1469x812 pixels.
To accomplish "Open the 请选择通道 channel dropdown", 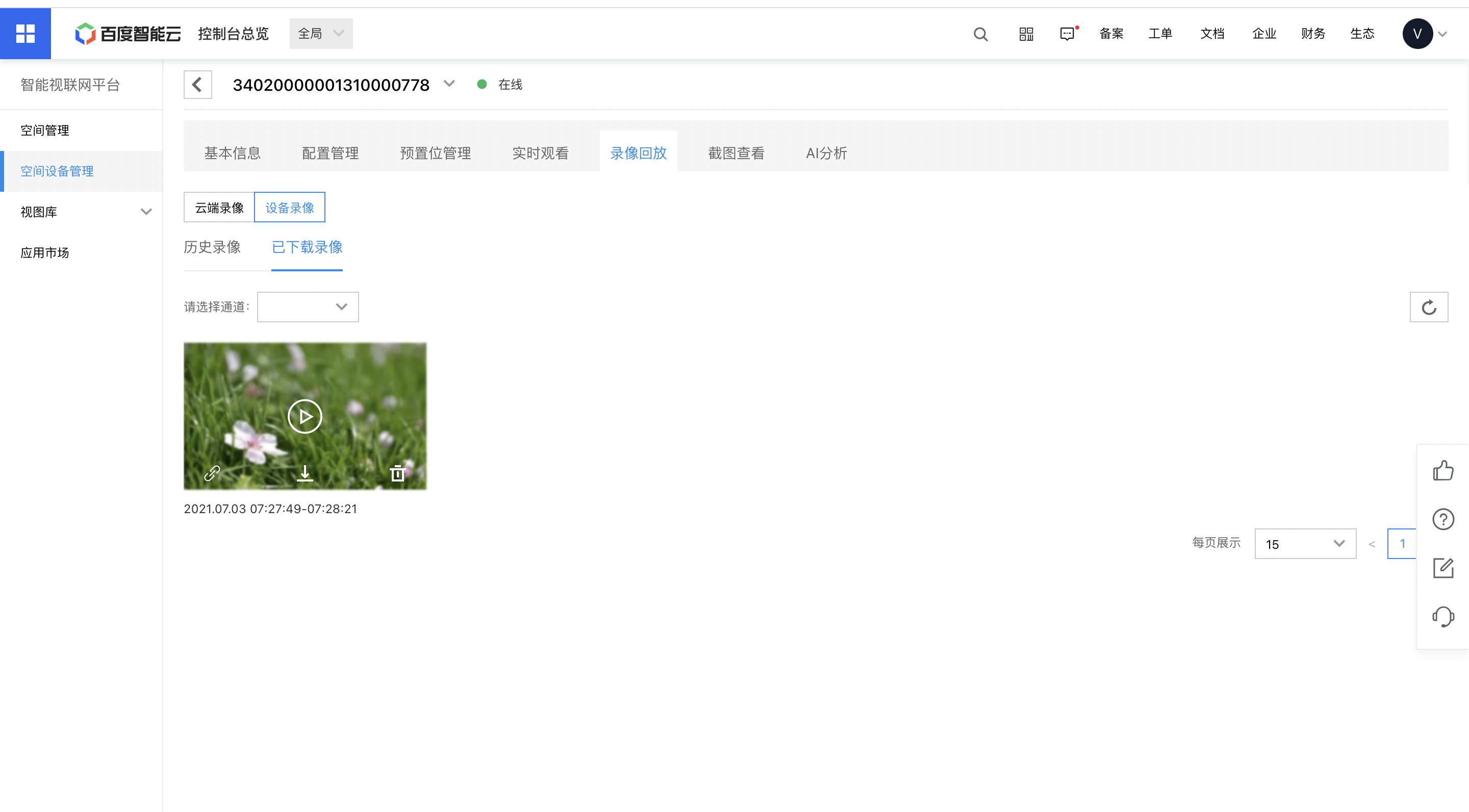I will tap(308, 307).
